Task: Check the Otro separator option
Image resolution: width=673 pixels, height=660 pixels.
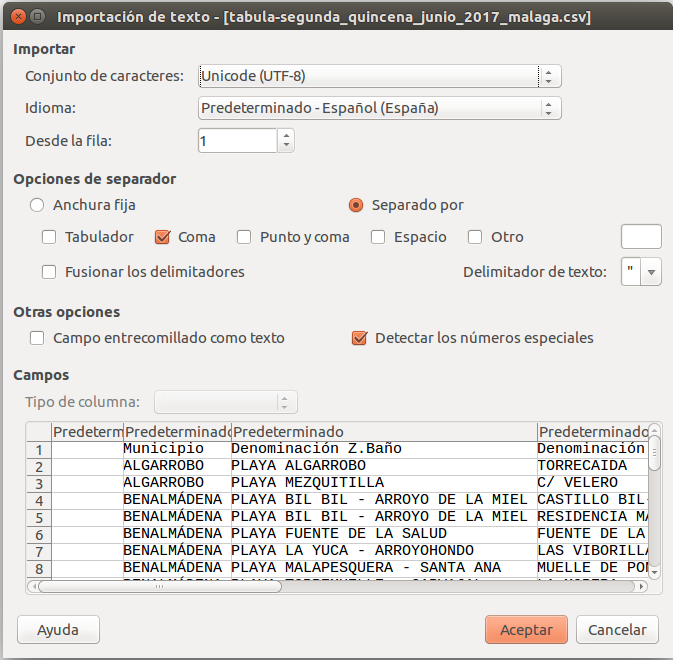Action: point(476,237)
